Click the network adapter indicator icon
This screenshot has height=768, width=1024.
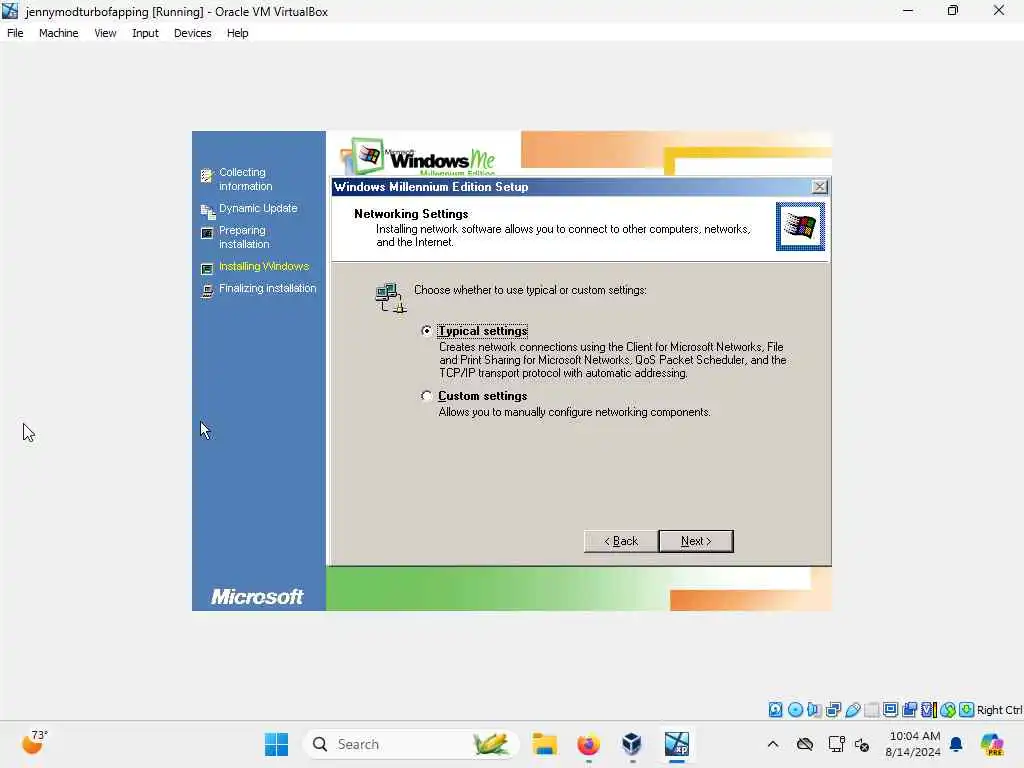coord(833,710)
